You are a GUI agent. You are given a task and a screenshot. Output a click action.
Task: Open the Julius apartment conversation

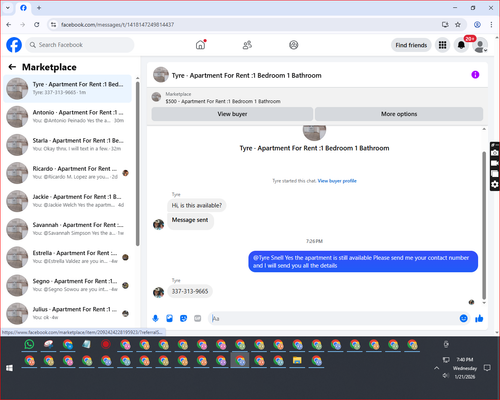pos(68,313)
